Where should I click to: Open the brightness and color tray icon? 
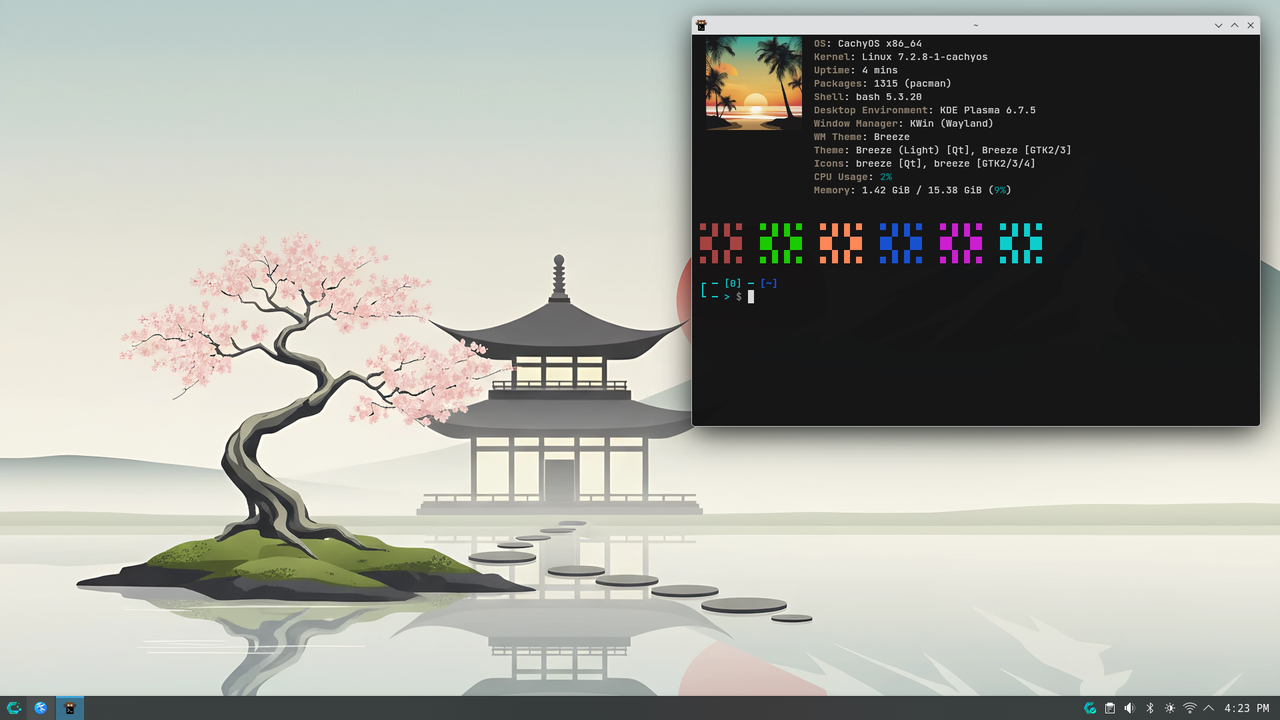click(1170, 708)
